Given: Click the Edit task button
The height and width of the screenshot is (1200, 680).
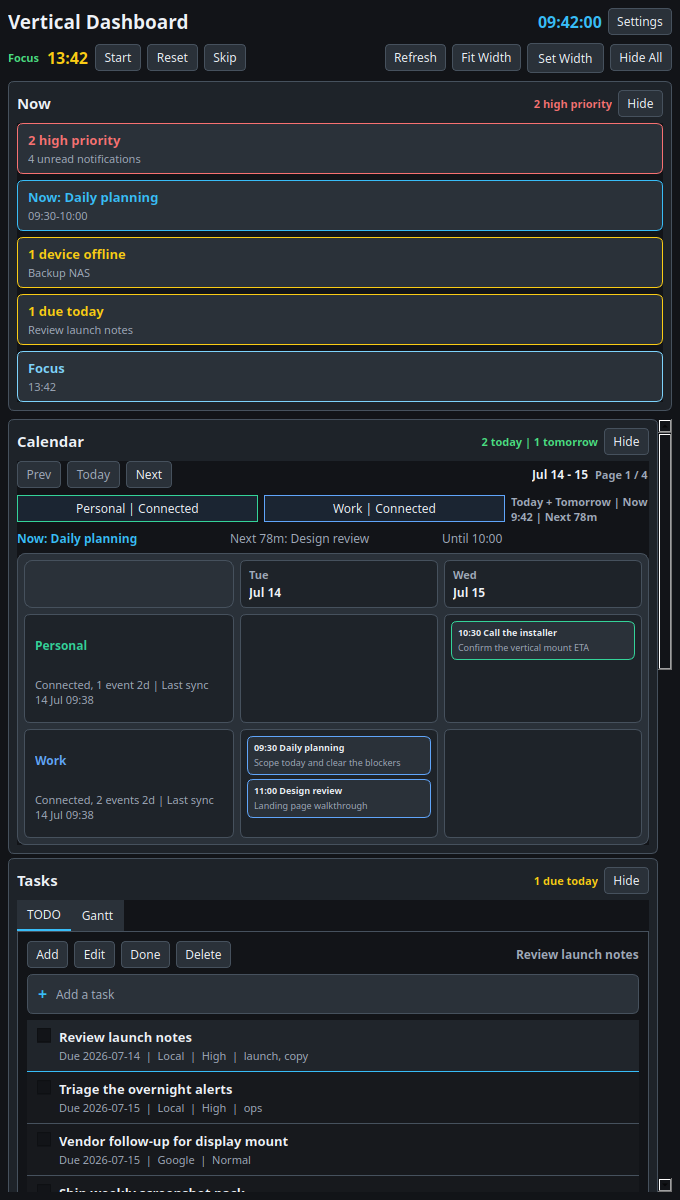Looking at the screenshot, I should (94, 955).
